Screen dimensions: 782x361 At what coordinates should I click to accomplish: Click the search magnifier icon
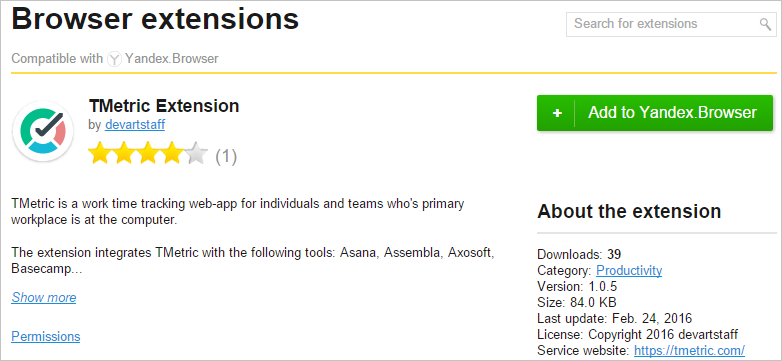pos(765,24)
